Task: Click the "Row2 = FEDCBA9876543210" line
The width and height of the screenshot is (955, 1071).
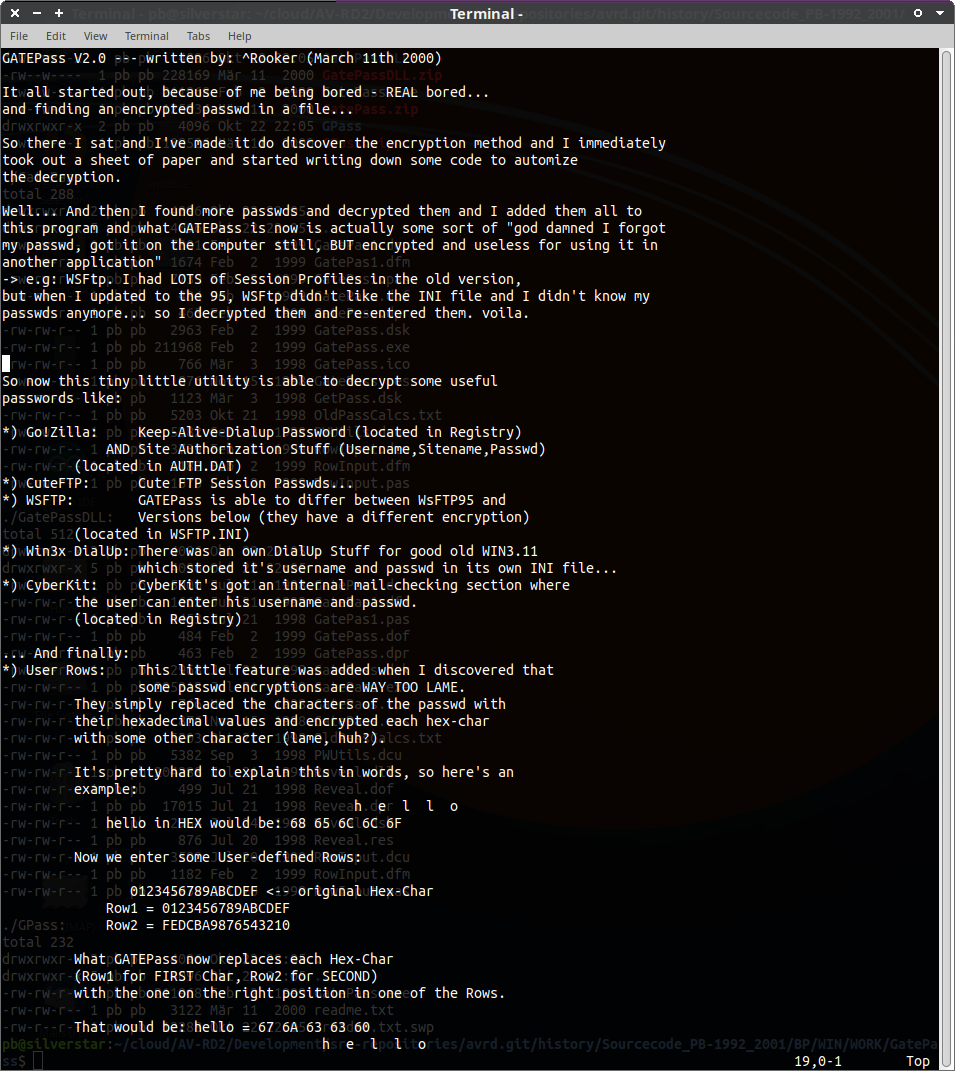Action: tap(197, 925)
